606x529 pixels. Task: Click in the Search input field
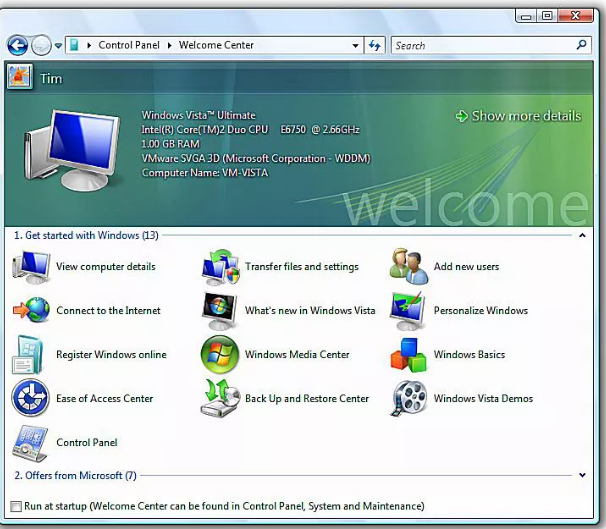tap(483, 46)
